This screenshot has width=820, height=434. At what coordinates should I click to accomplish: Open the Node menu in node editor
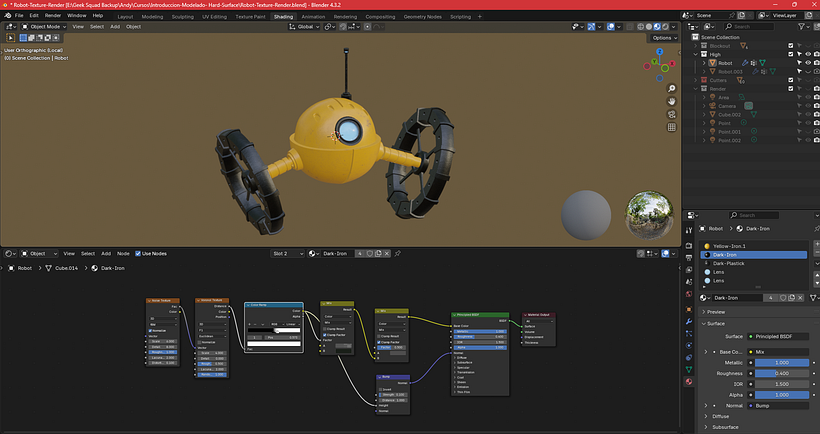coord(123,254)
